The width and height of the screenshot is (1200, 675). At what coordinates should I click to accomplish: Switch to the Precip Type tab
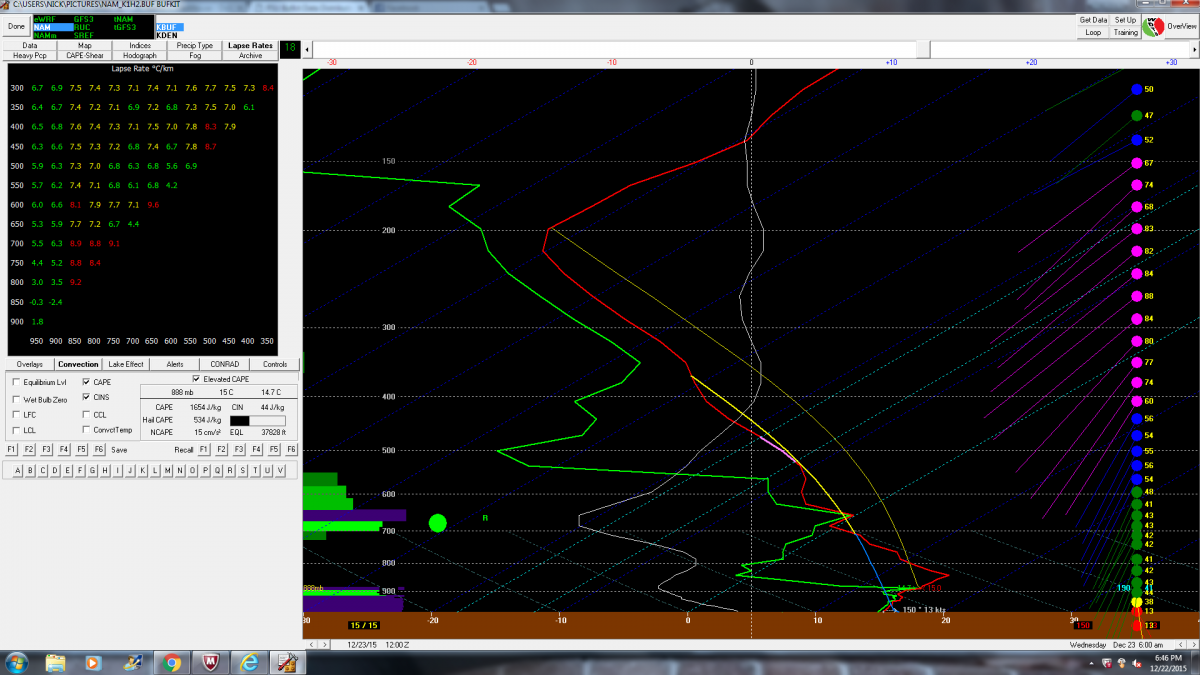[195, 45]
